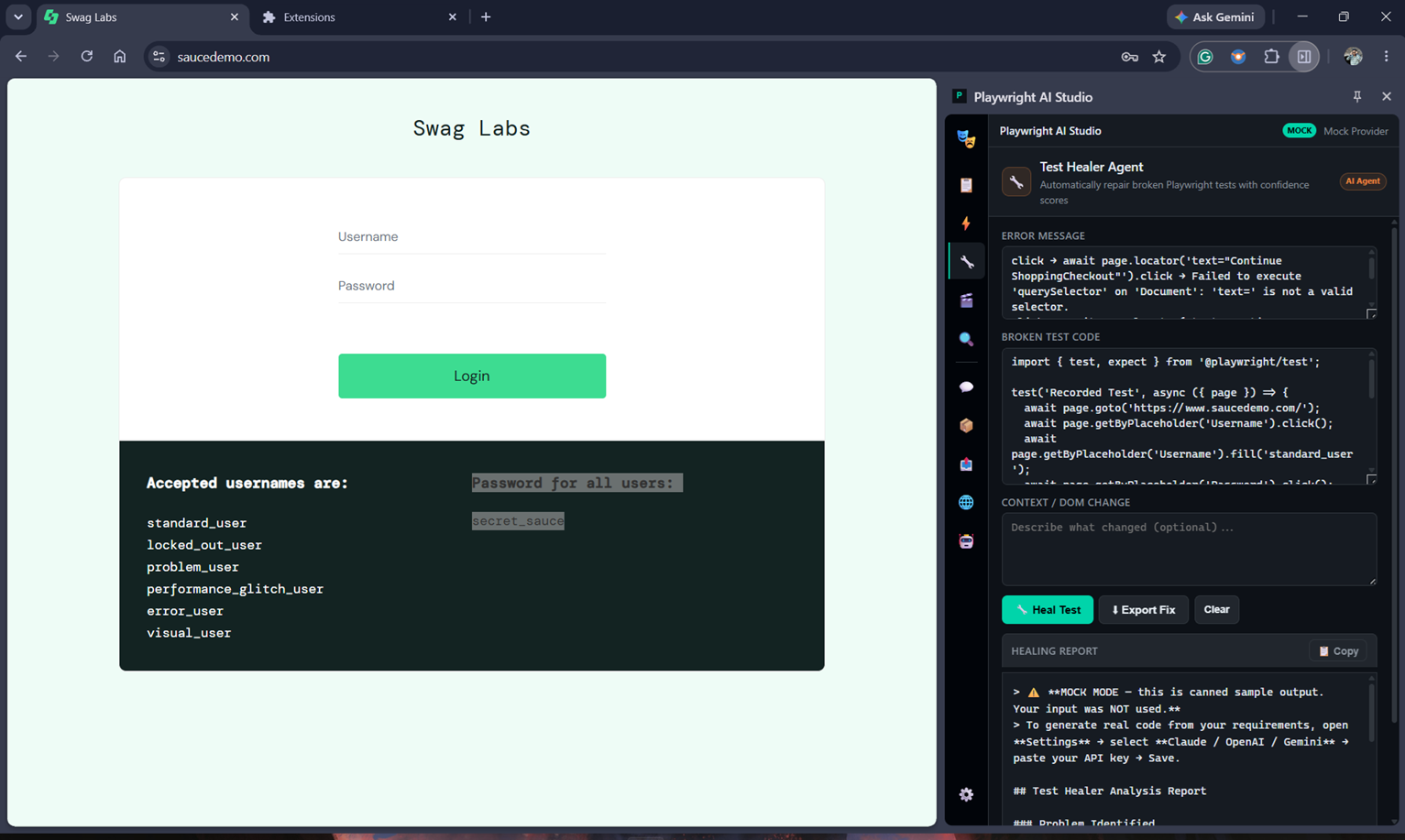Click the green Login button
Screen dimensions: 1405x840
(472, 376)
